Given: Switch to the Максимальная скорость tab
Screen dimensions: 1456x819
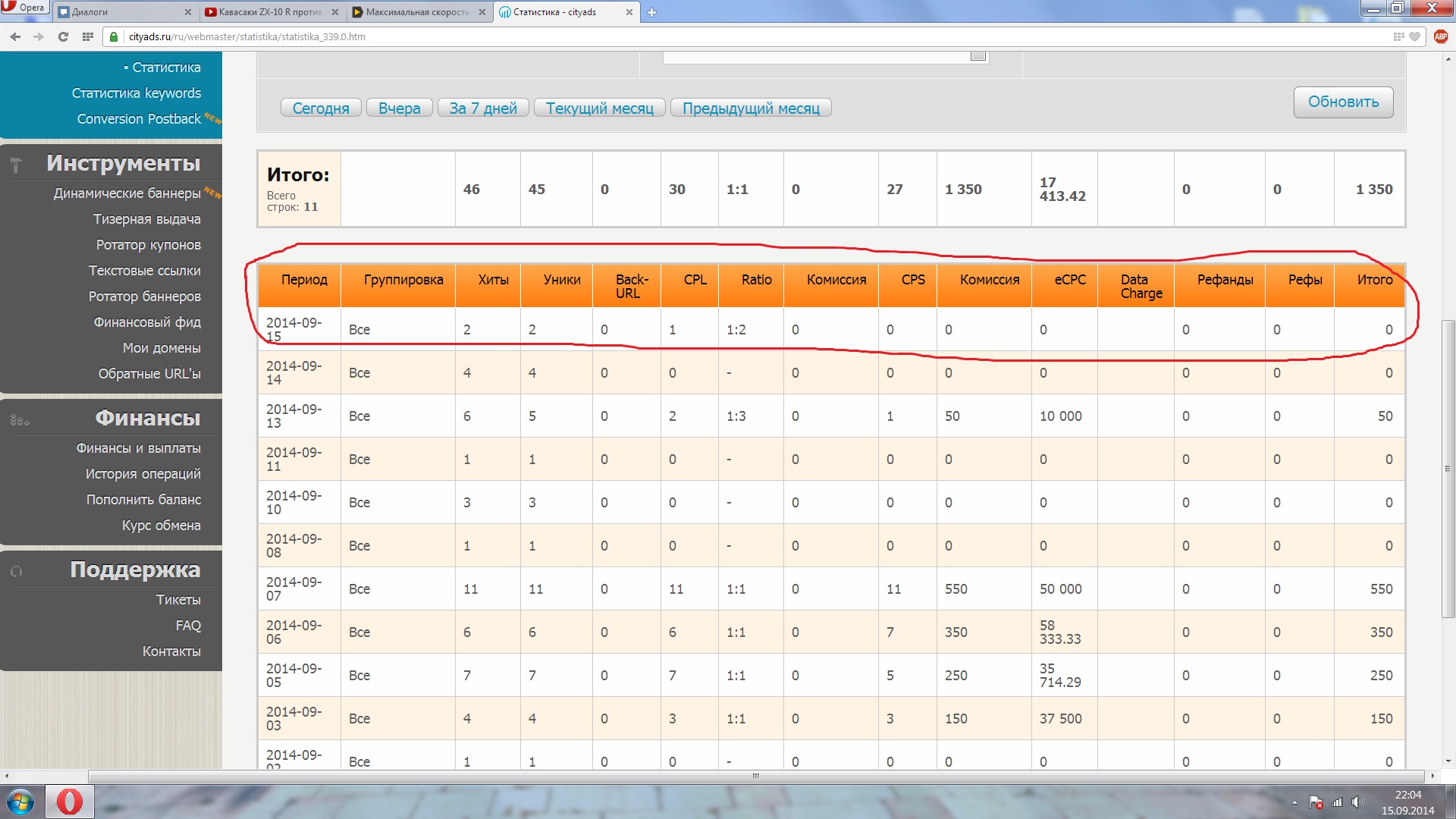Looking at the screenshot, I should (419, 12).
